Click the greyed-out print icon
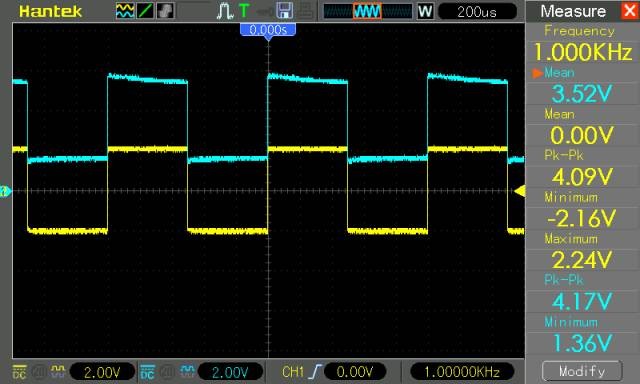The height and width of the screenshot is (384, 640). point(306,11)
